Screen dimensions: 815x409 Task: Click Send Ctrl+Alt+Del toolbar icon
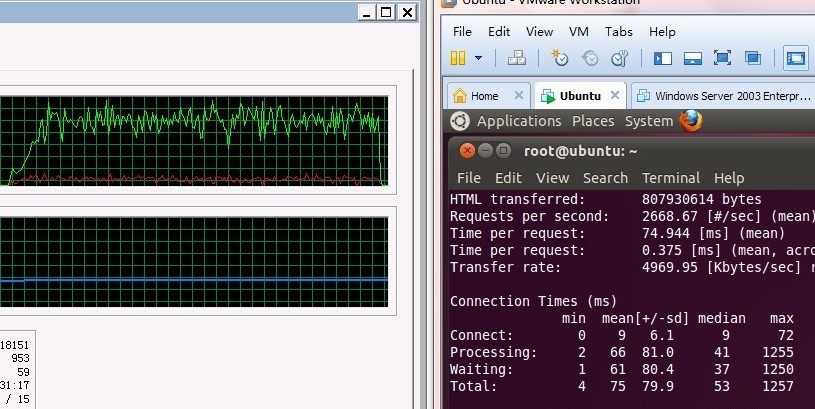pyautogui.click(x=516, y=58)
